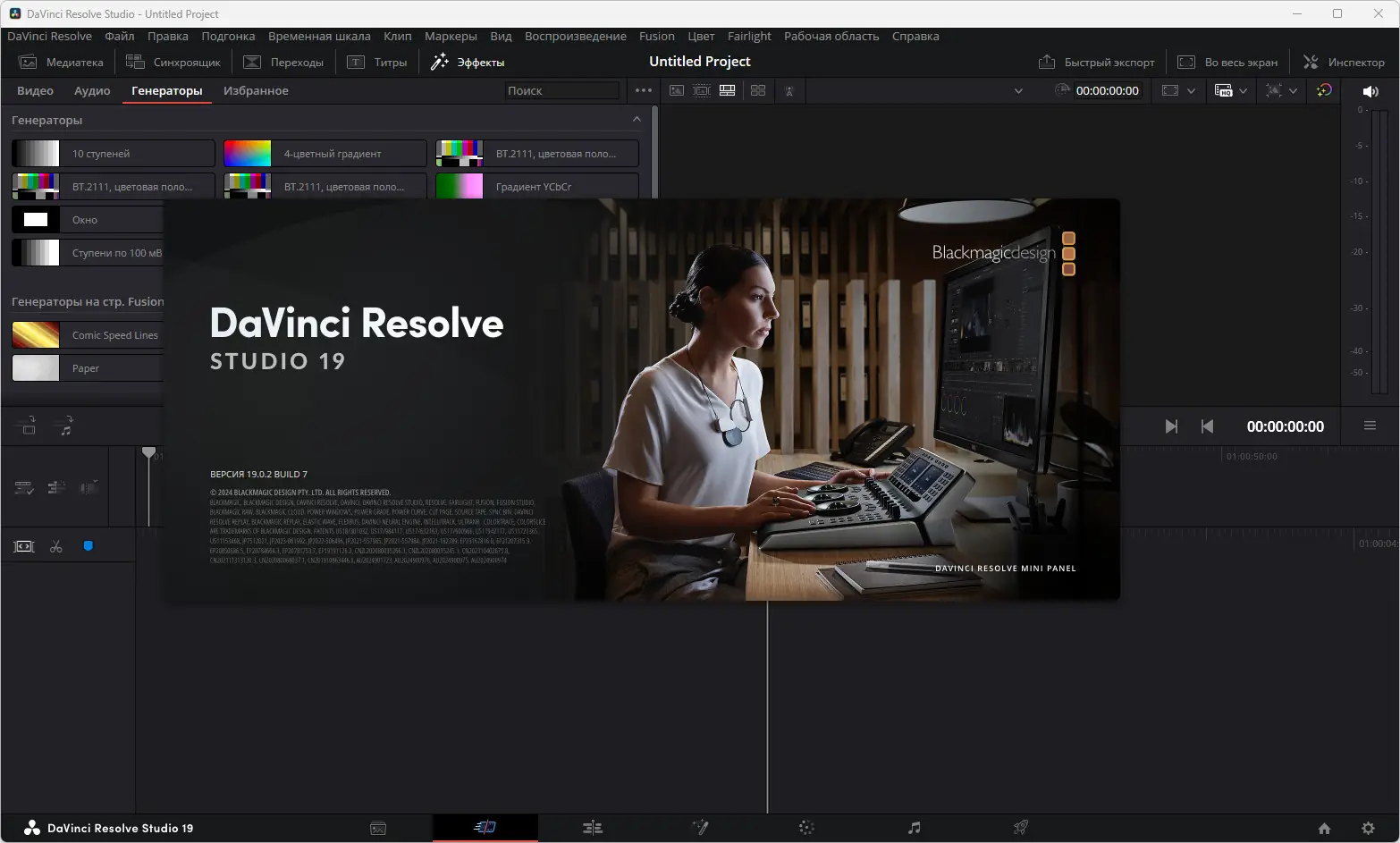Collapse the Генераторы section chevron
Screen dimensions: 1400x843
point(637,120)
